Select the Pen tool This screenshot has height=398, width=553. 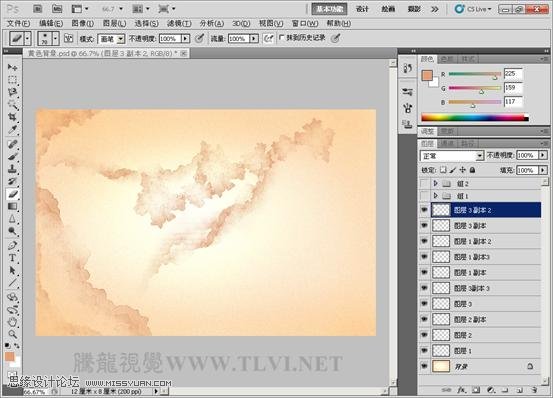[x=13, y=246]
